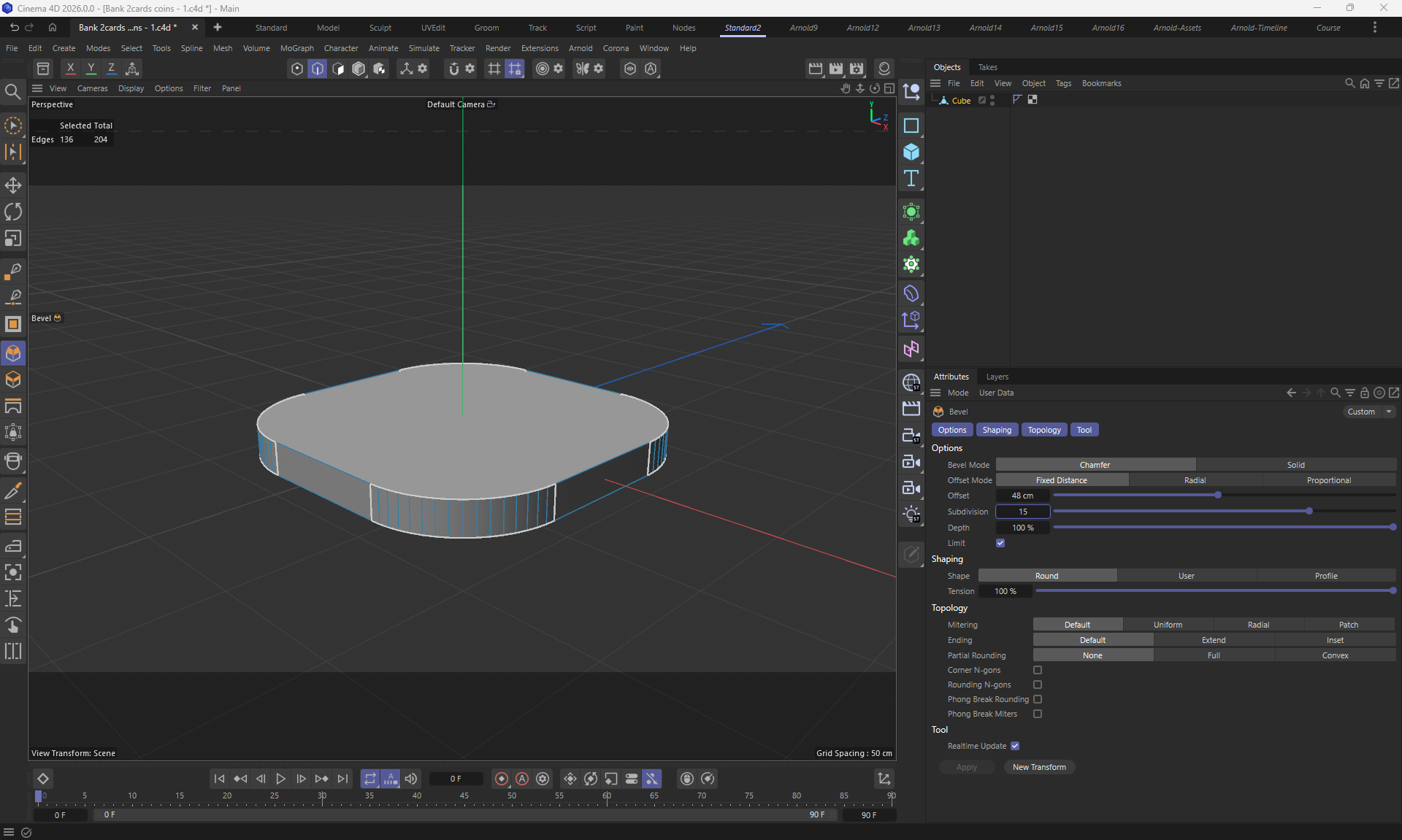Image resolution: width=1402 pixels, height=840 pixels.
Task: Open the MoGraph menu
Action: point(296,48)
